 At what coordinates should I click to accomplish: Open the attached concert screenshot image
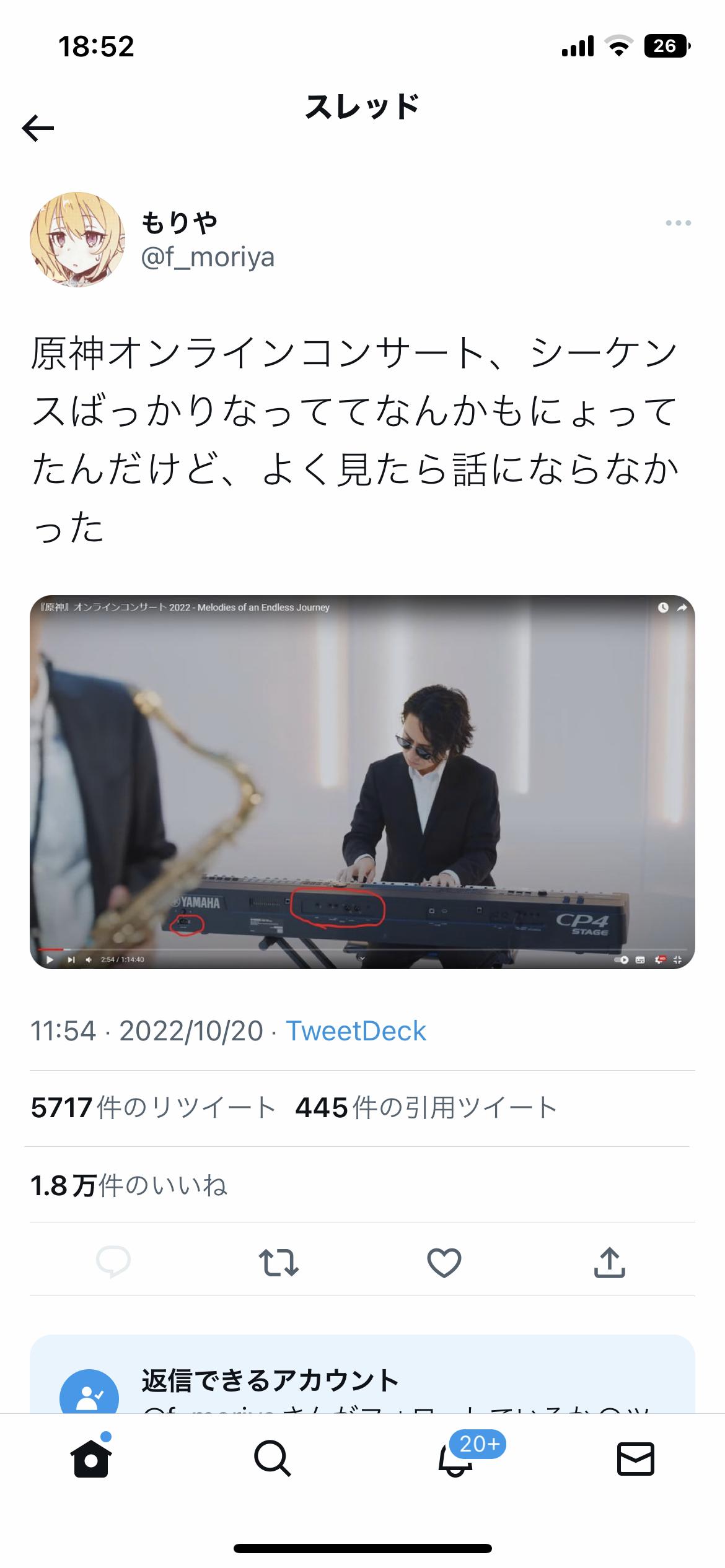pyautogui.click(x=362, y=782)
